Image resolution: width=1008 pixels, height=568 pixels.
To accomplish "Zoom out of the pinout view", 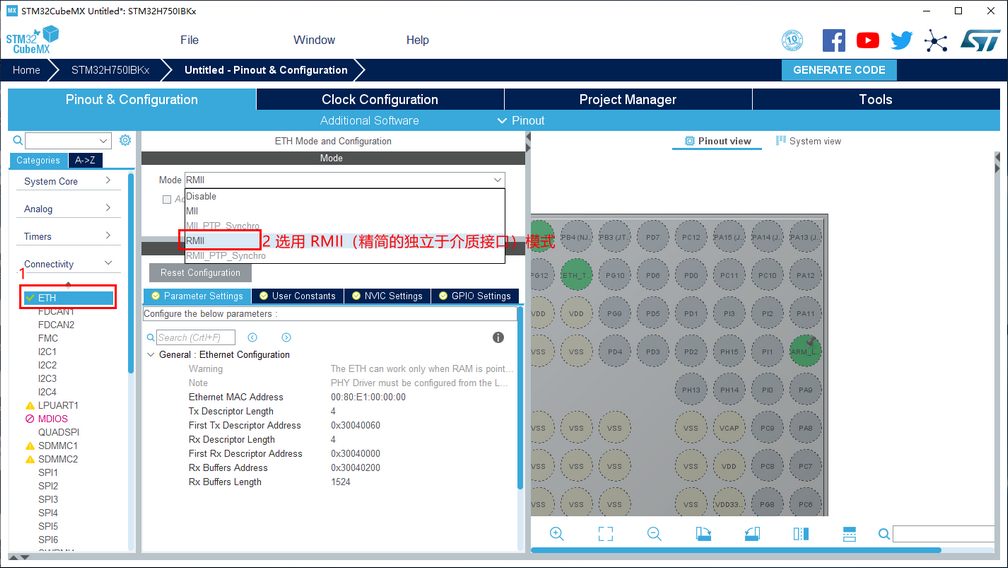I will [x=654, y=534].
